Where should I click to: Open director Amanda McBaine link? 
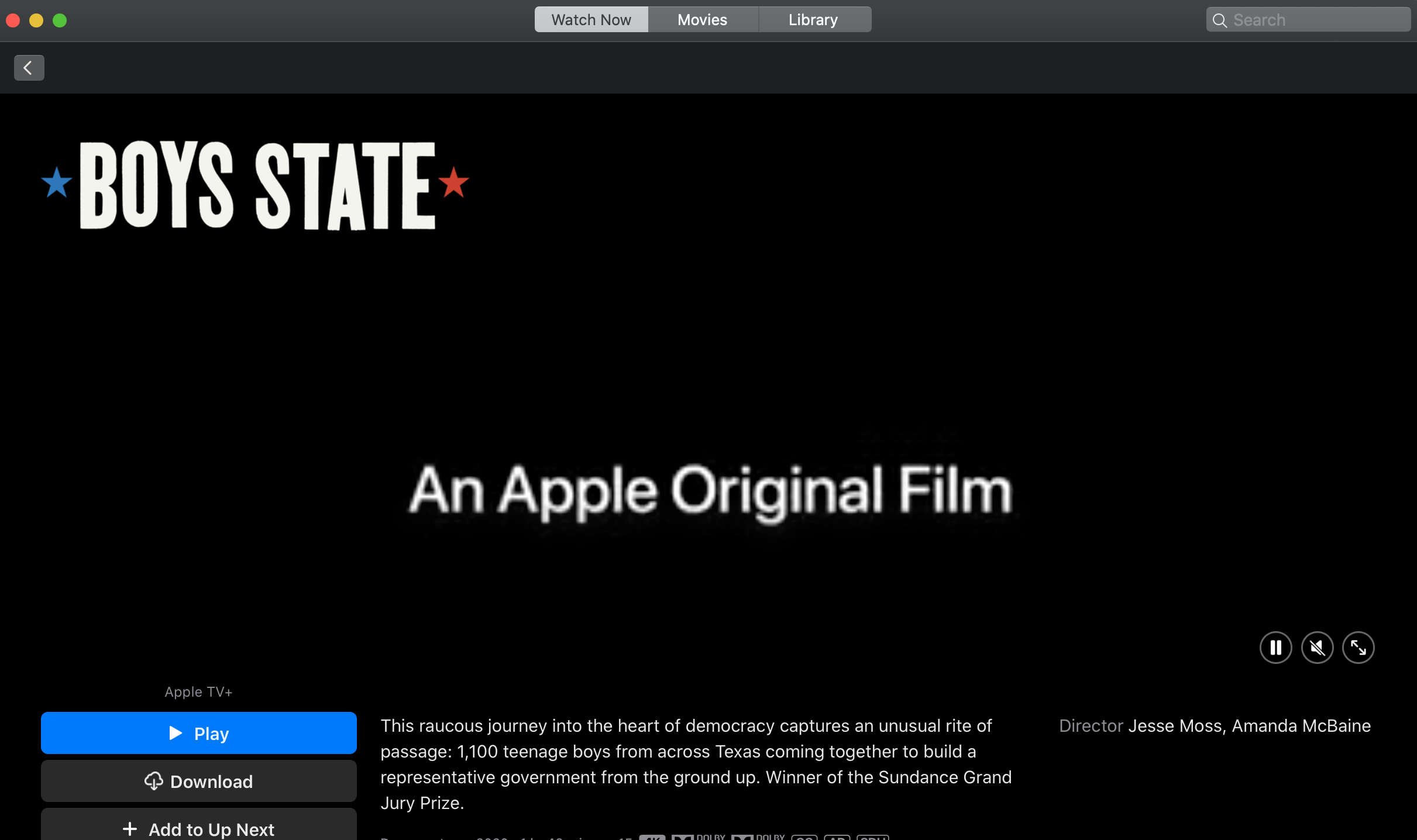(x=1301, y=726)
